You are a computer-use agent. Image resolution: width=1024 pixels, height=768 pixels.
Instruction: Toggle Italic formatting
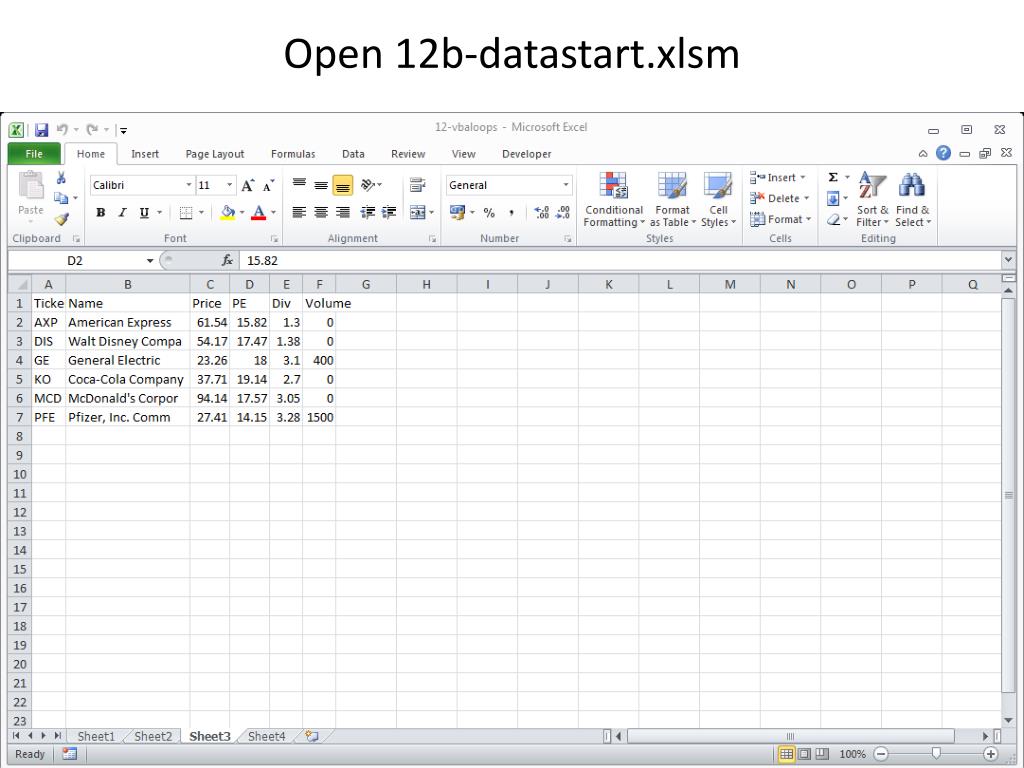click(x=122, y=212)
